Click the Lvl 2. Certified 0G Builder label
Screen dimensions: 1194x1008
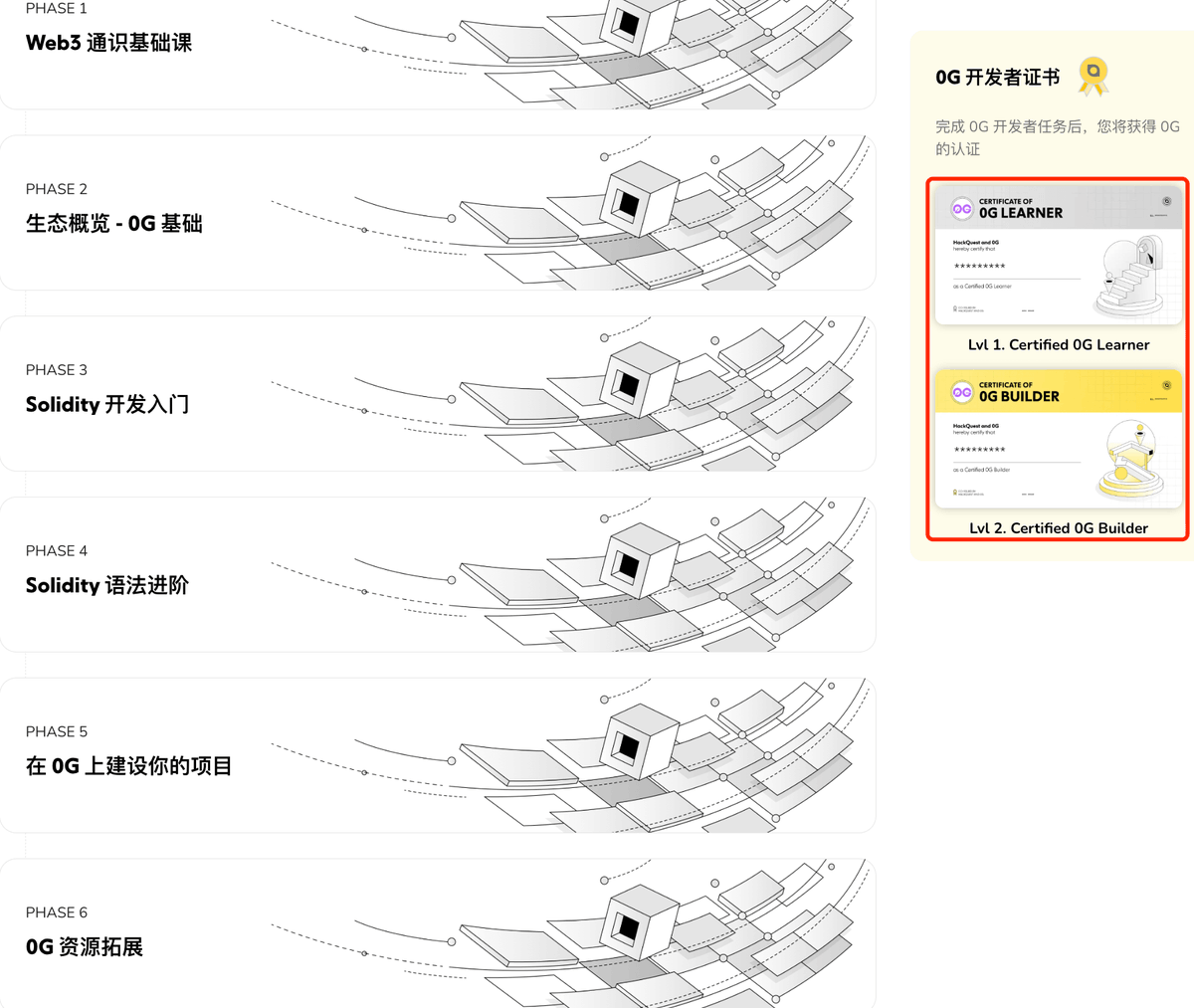pos(1059,527)
